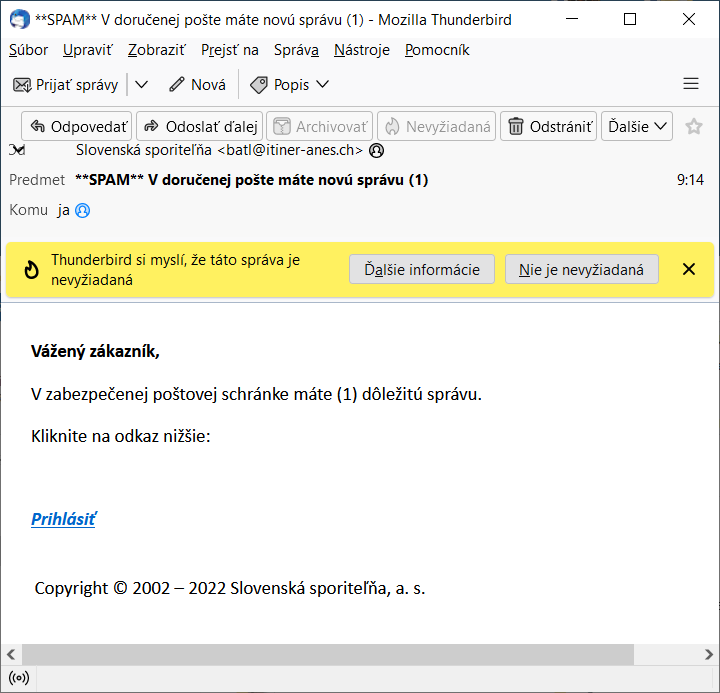This screenshot has height=693, width=720.
Task: Expand the Prijať správy dropdown arrow
Action: click(141, 85)
